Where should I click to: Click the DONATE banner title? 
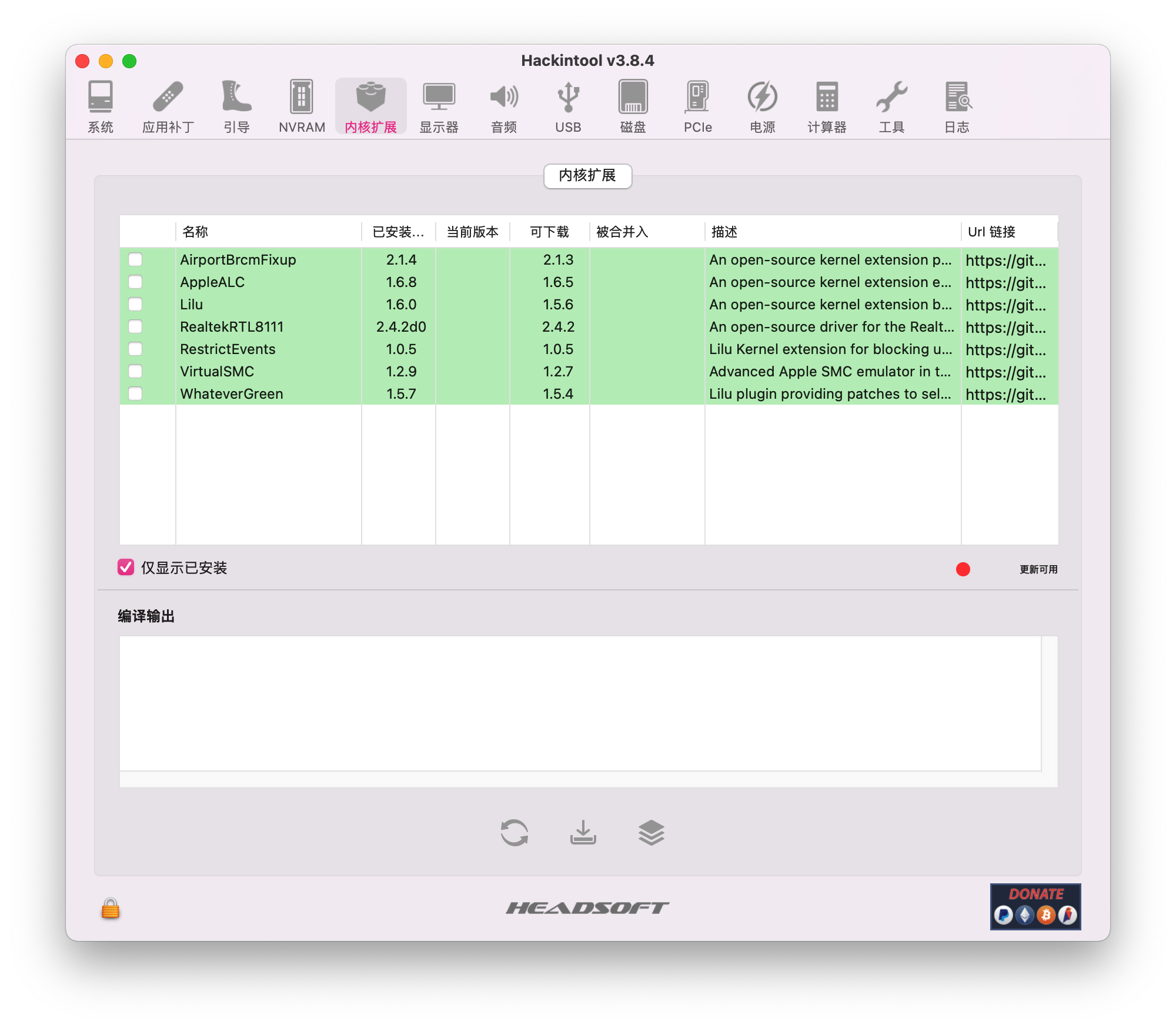(1036, 894)
